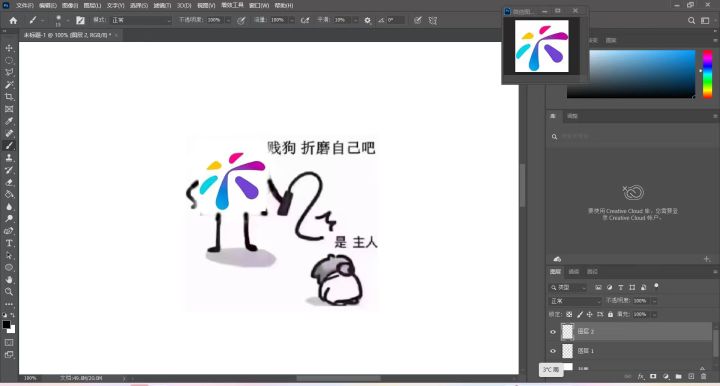Select the Path Selection tool

point(9,255)
